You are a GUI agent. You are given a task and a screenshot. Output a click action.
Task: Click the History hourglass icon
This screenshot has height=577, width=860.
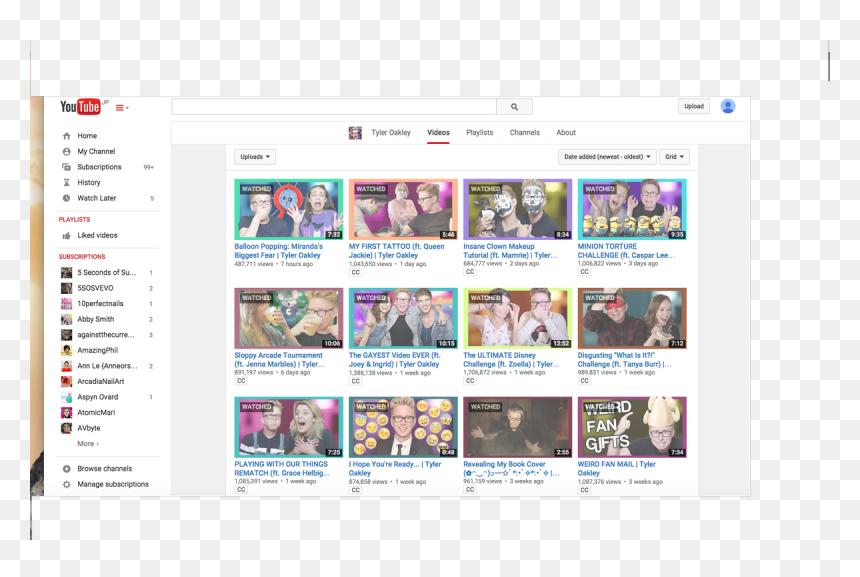tap(66, 183)
